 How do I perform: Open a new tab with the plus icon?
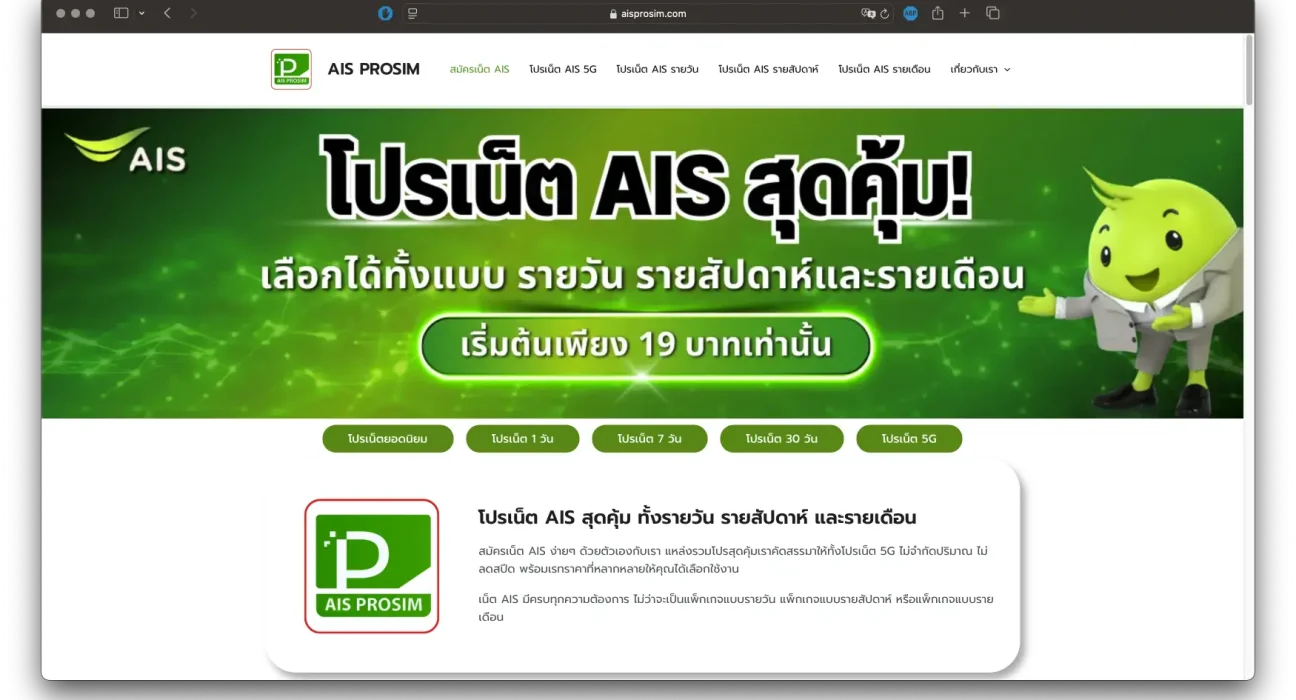(x=965, y=13)
